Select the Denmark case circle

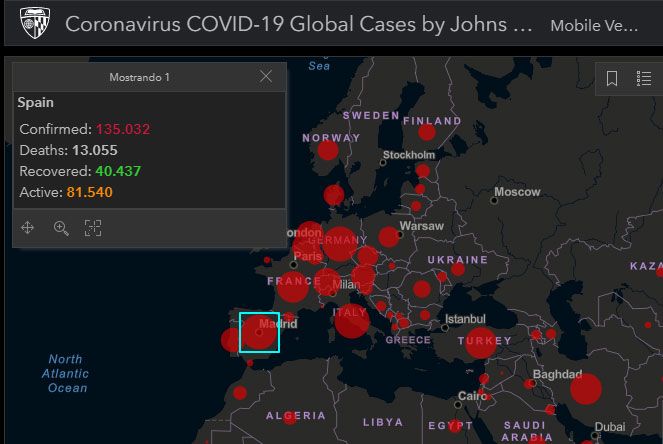tap(334, 195)
